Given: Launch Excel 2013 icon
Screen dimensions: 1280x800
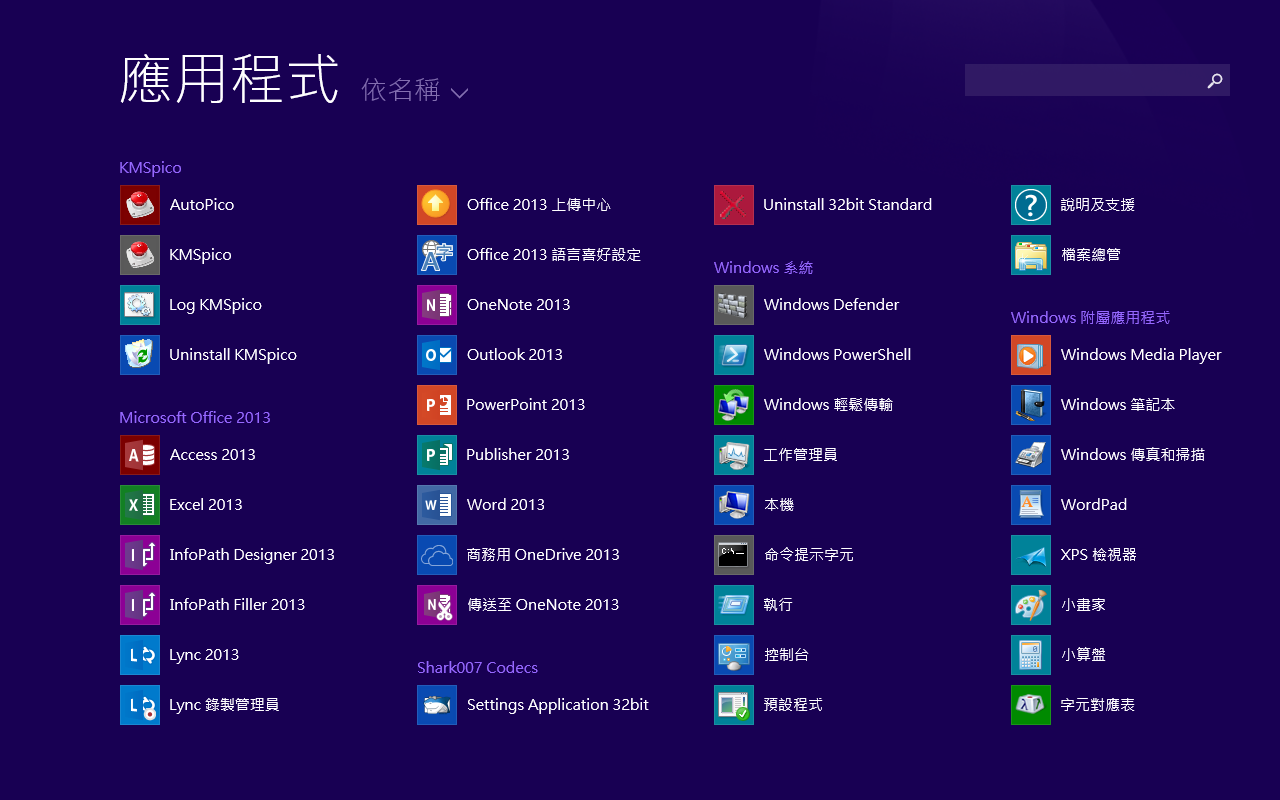Looking at the screenshot, I should tap(140, 505).
